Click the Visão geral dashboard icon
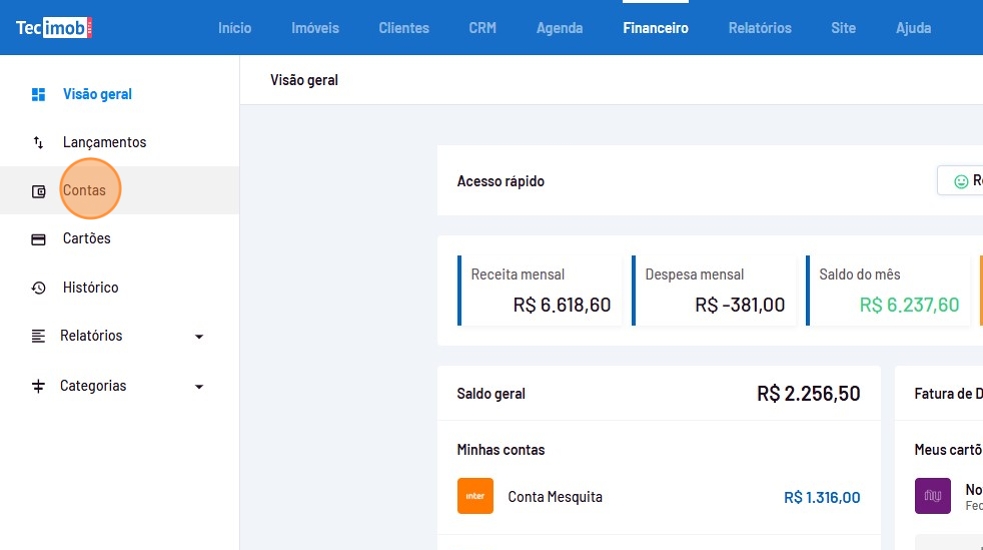The width and height of the screenshot is (983, 550). tap(38, 94)
